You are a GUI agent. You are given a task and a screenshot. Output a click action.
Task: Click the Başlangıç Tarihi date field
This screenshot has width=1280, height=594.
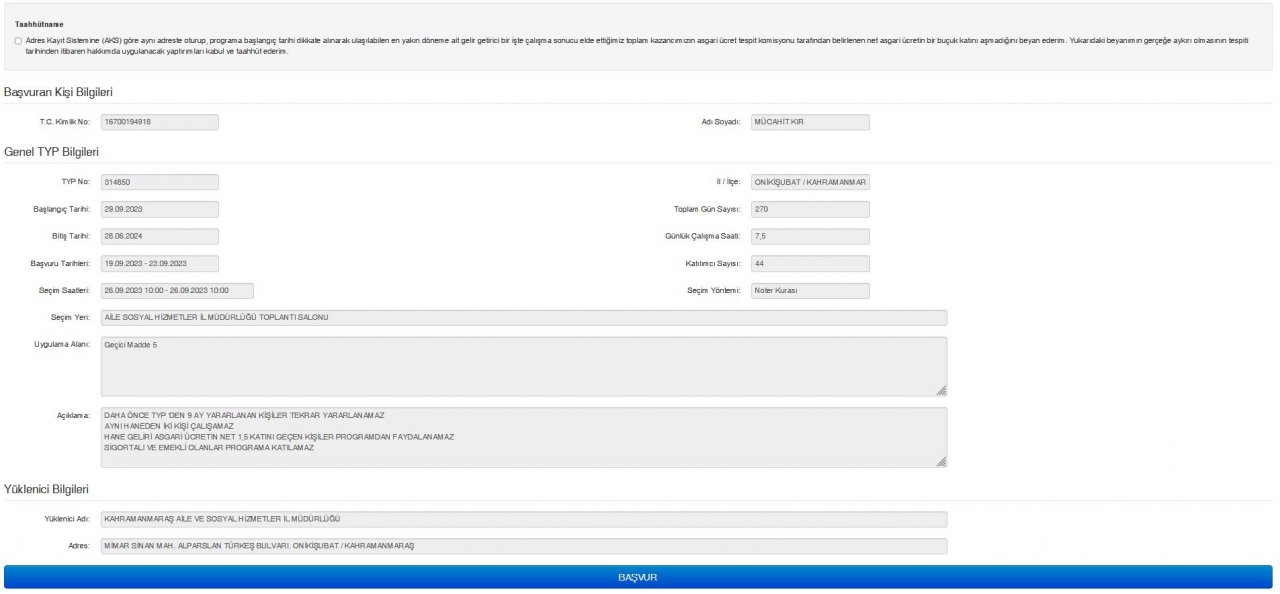click(159, 209)
